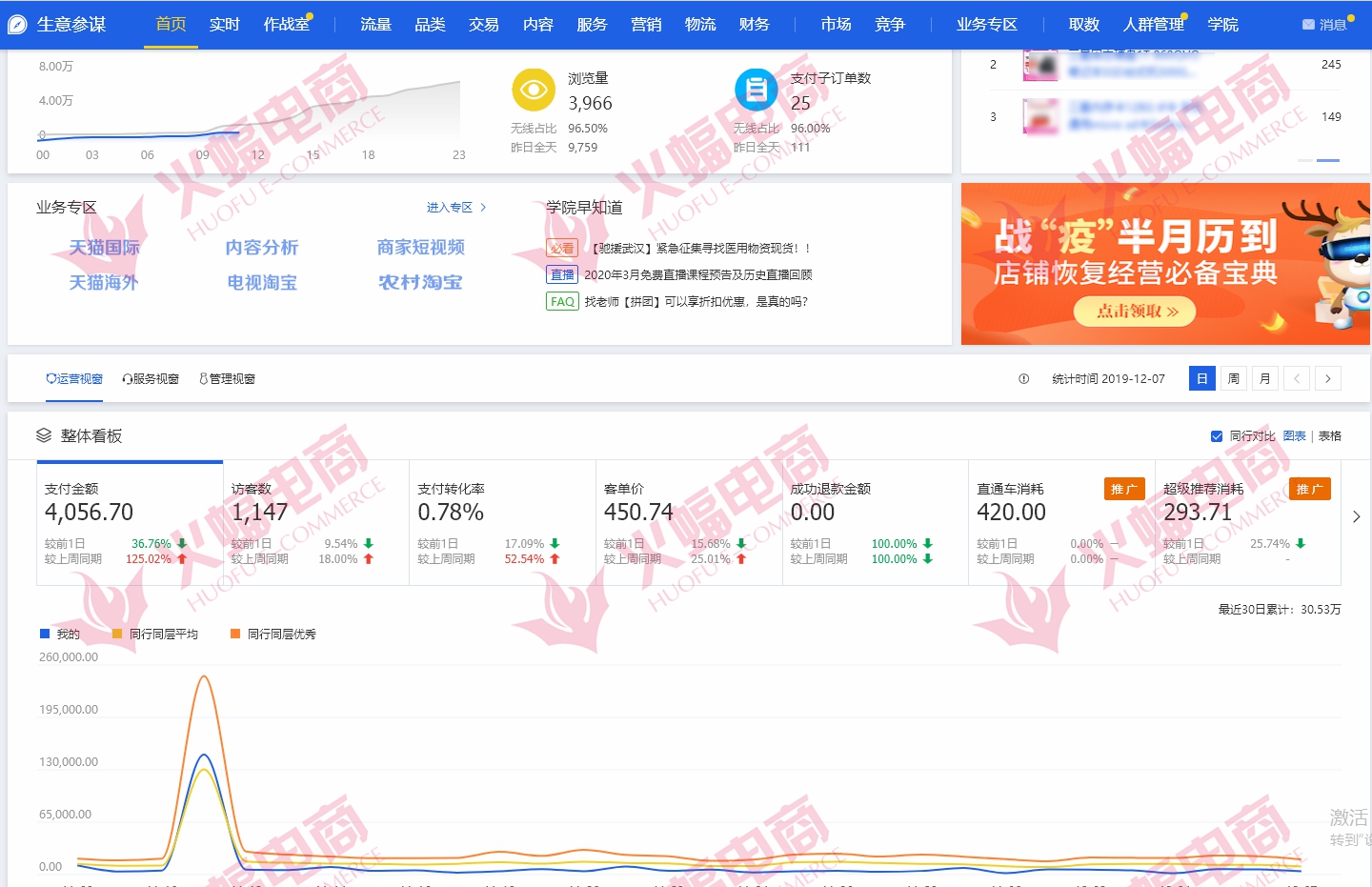Click the statistics time info icon
Viewport: 1372px width, 887px height.
pos(1024,378)
